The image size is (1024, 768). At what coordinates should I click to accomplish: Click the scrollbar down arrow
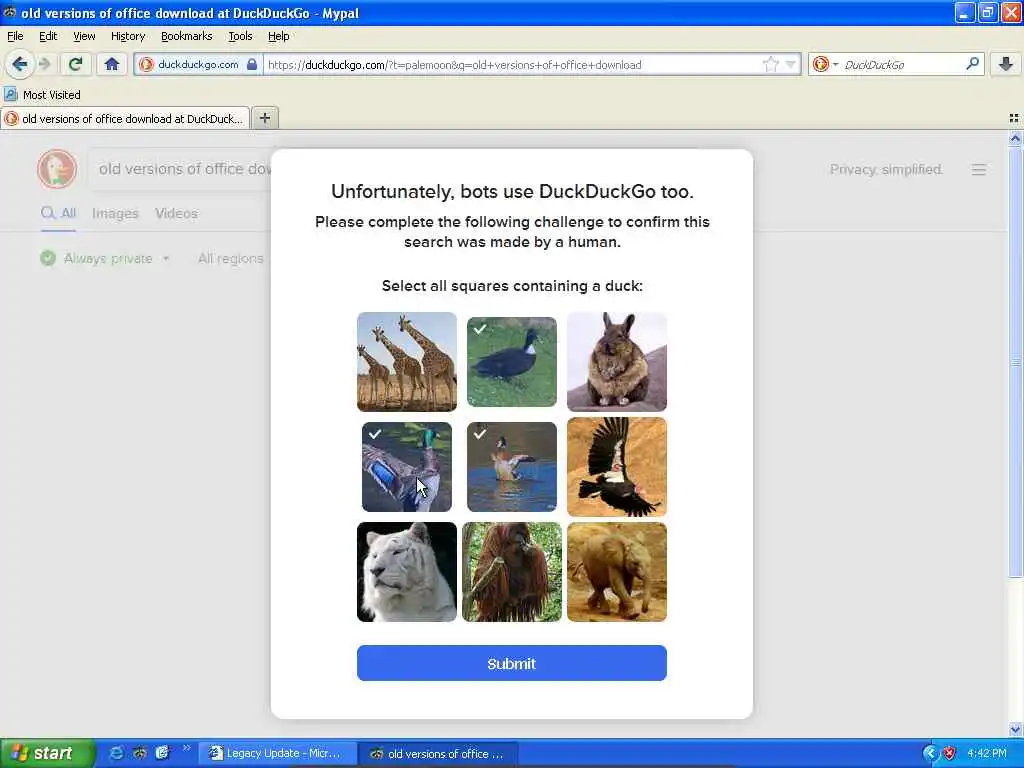(x=1015, y=729)
